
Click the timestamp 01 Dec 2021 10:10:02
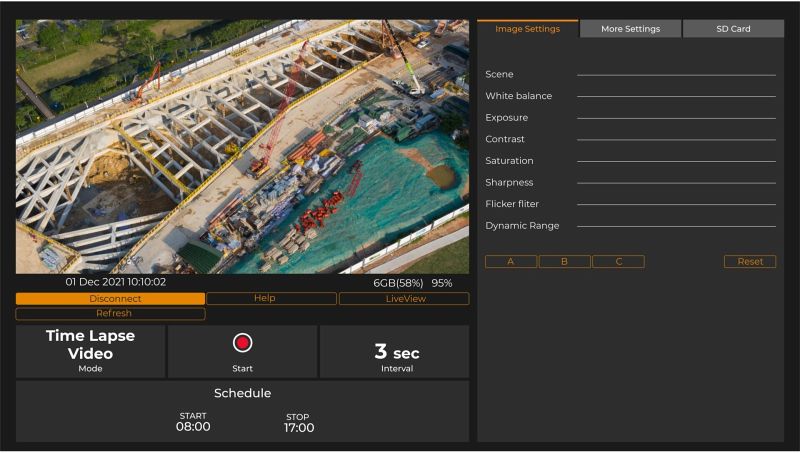116,282
